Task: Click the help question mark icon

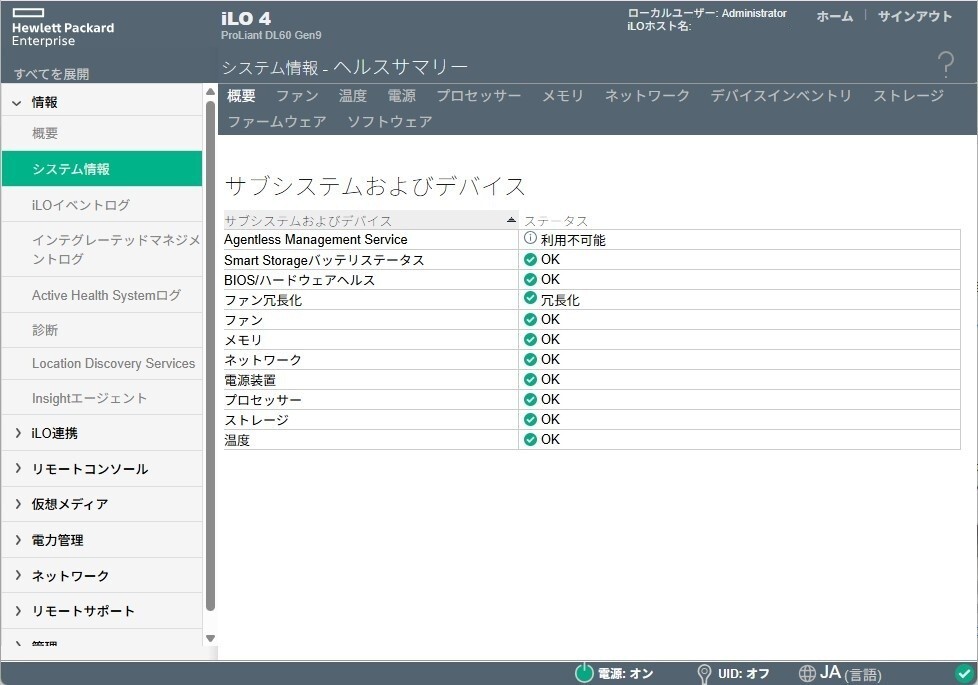Action: tap(945, 66)
